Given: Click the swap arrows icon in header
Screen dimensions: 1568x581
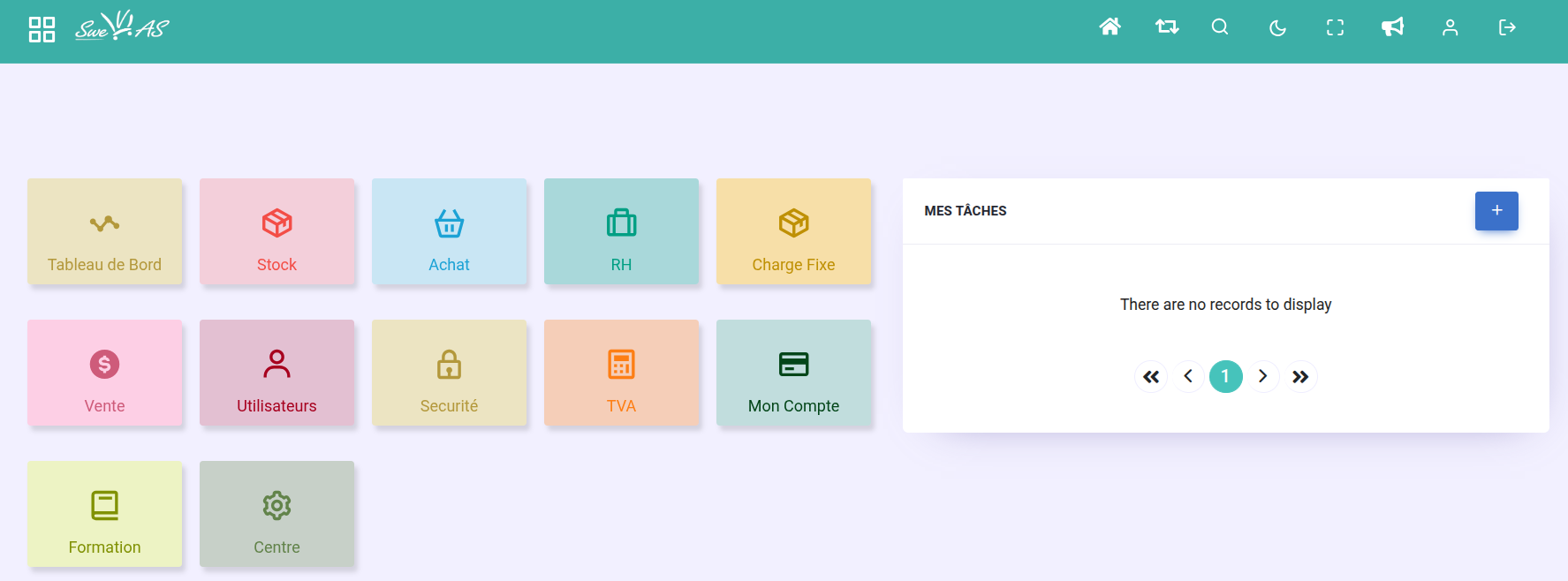Looking at the screenshot, I should pos(1167,27).
